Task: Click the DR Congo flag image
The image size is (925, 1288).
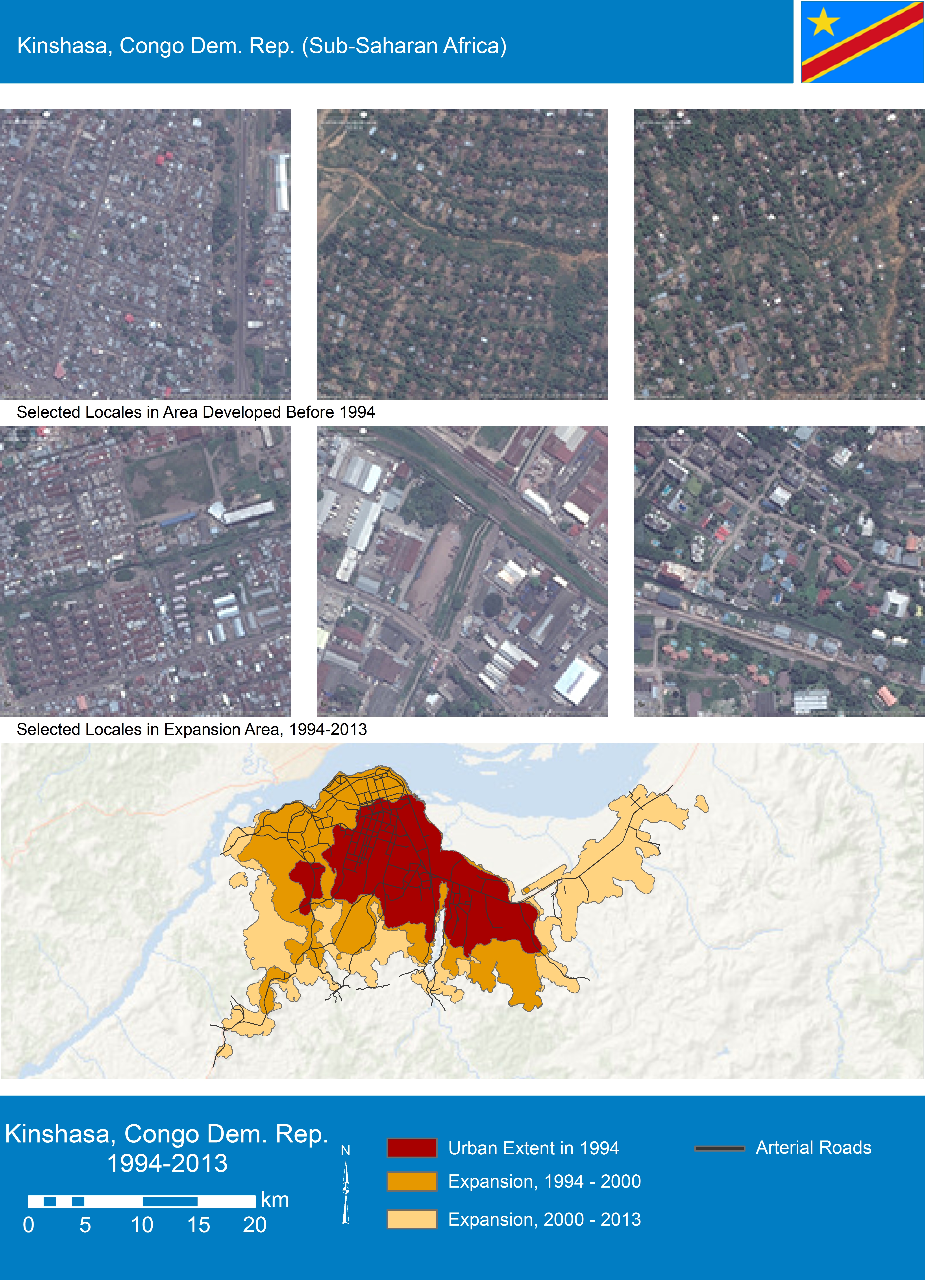Action: (862, 42)
